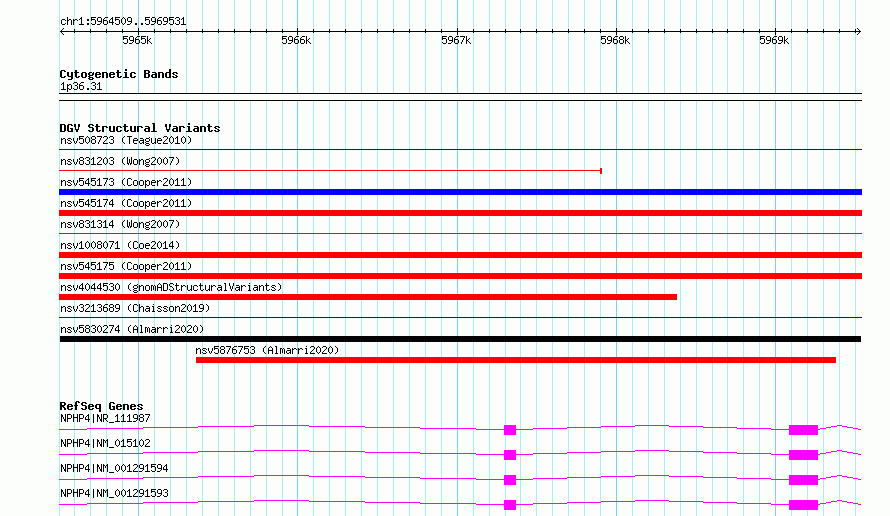
Task: Click the red bar of nsv4044530
Action: [368, 297]
